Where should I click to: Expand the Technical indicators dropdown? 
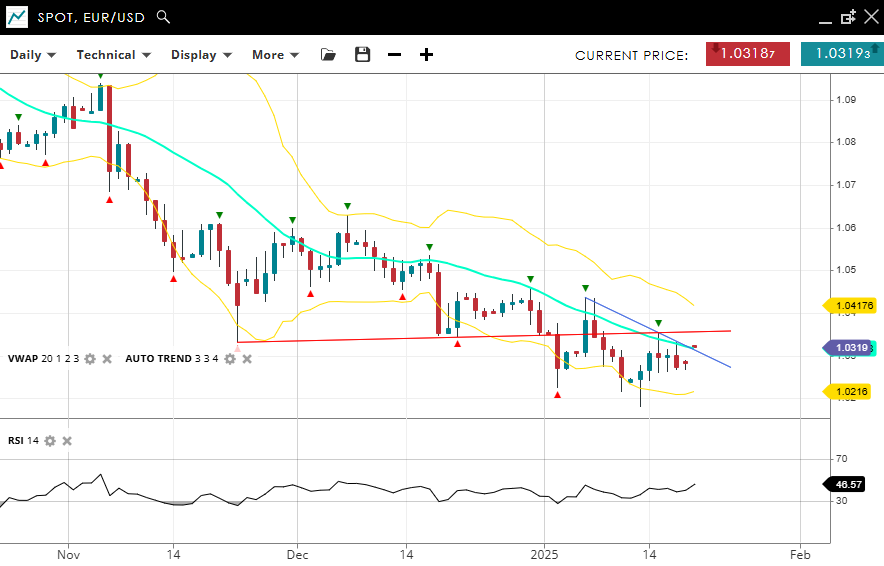pyautogui.click(x=113, y=55)
